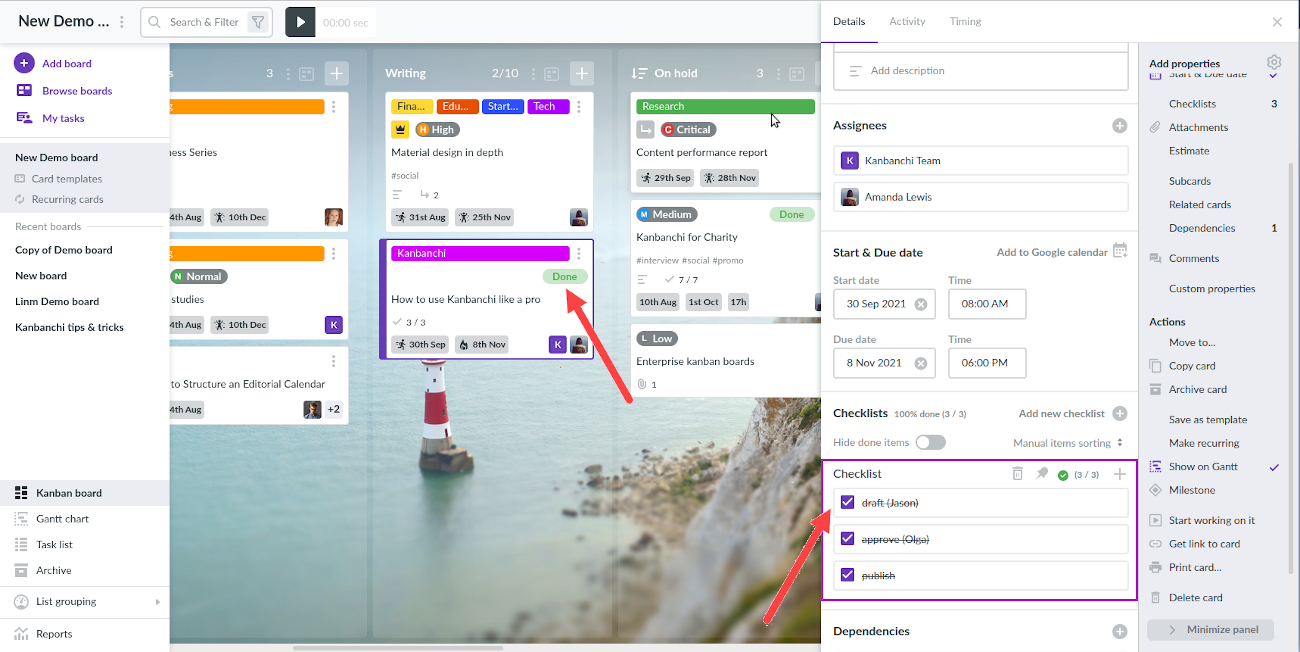Open the How to use Kanbanchi card menu
Image resolution: width=1300 pixels, height=652 pixels.
[579, 254]
